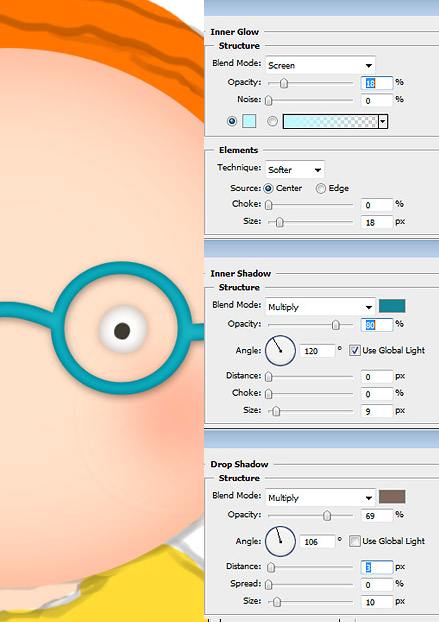
Task: Select Edge source radio button
Action: click(x=320, y=188)
